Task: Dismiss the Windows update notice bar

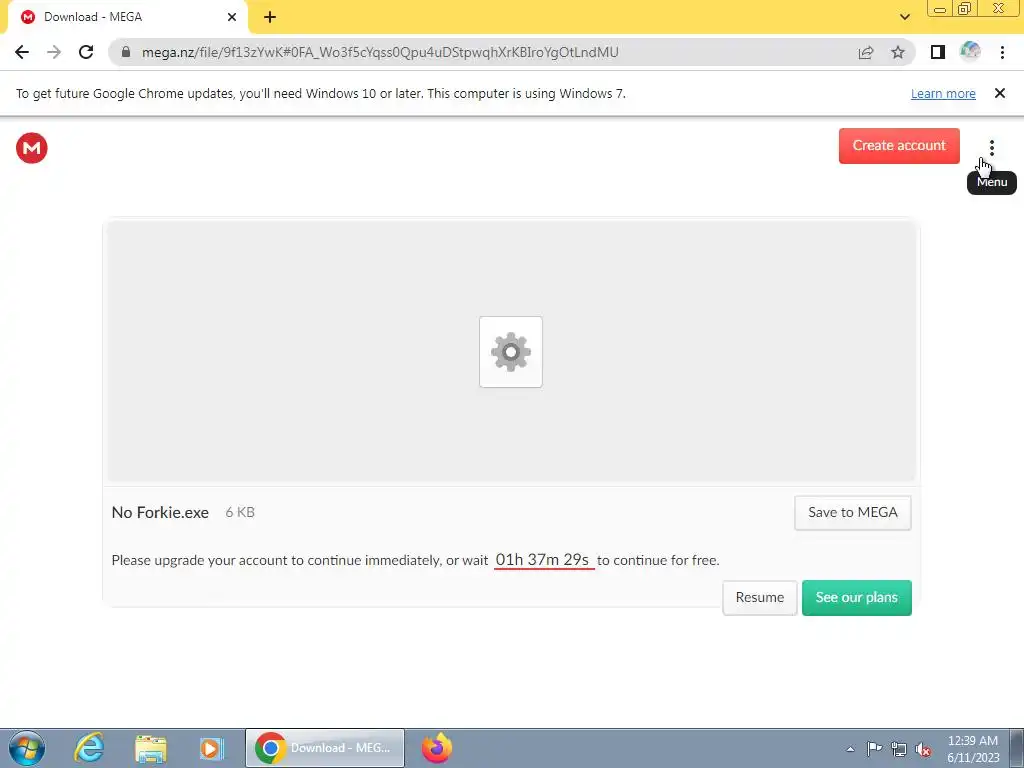Action: [x=1000, y=93]
